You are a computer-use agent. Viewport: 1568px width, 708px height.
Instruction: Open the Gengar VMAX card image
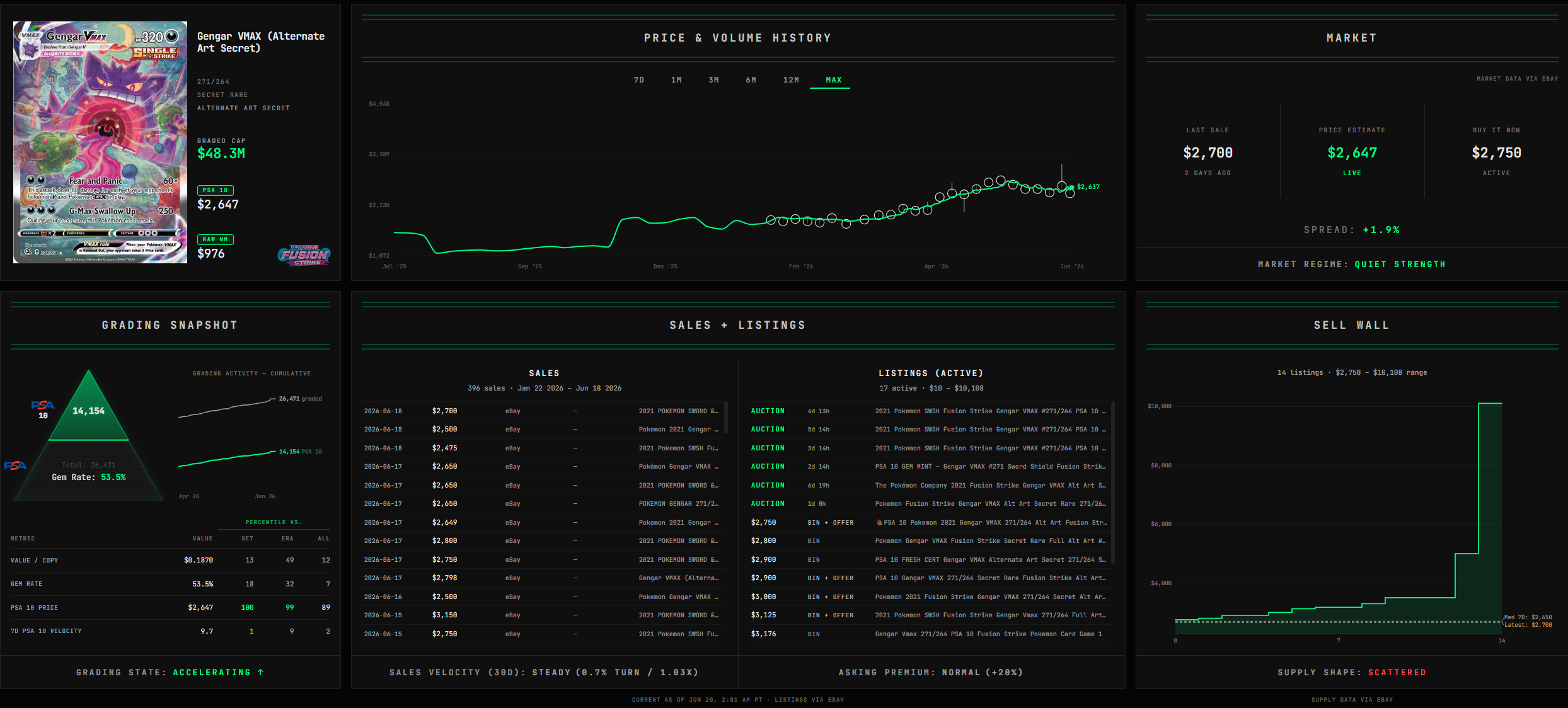(100, 142)
